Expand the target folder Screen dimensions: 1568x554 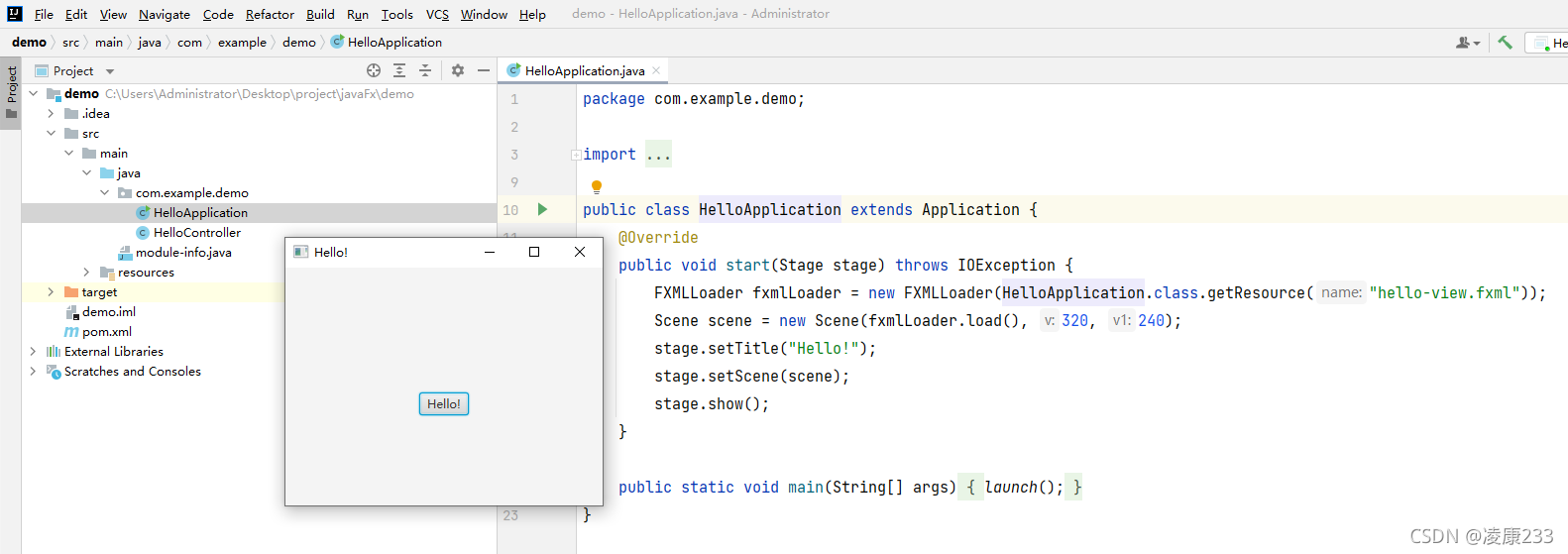coord(51,291)
